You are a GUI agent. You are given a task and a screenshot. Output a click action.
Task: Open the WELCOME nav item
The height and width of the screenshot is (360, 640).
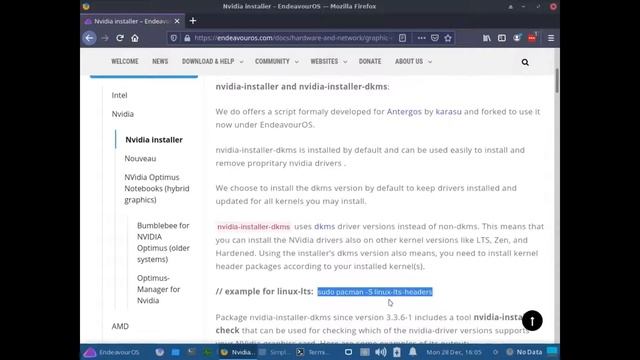point(125,61)
